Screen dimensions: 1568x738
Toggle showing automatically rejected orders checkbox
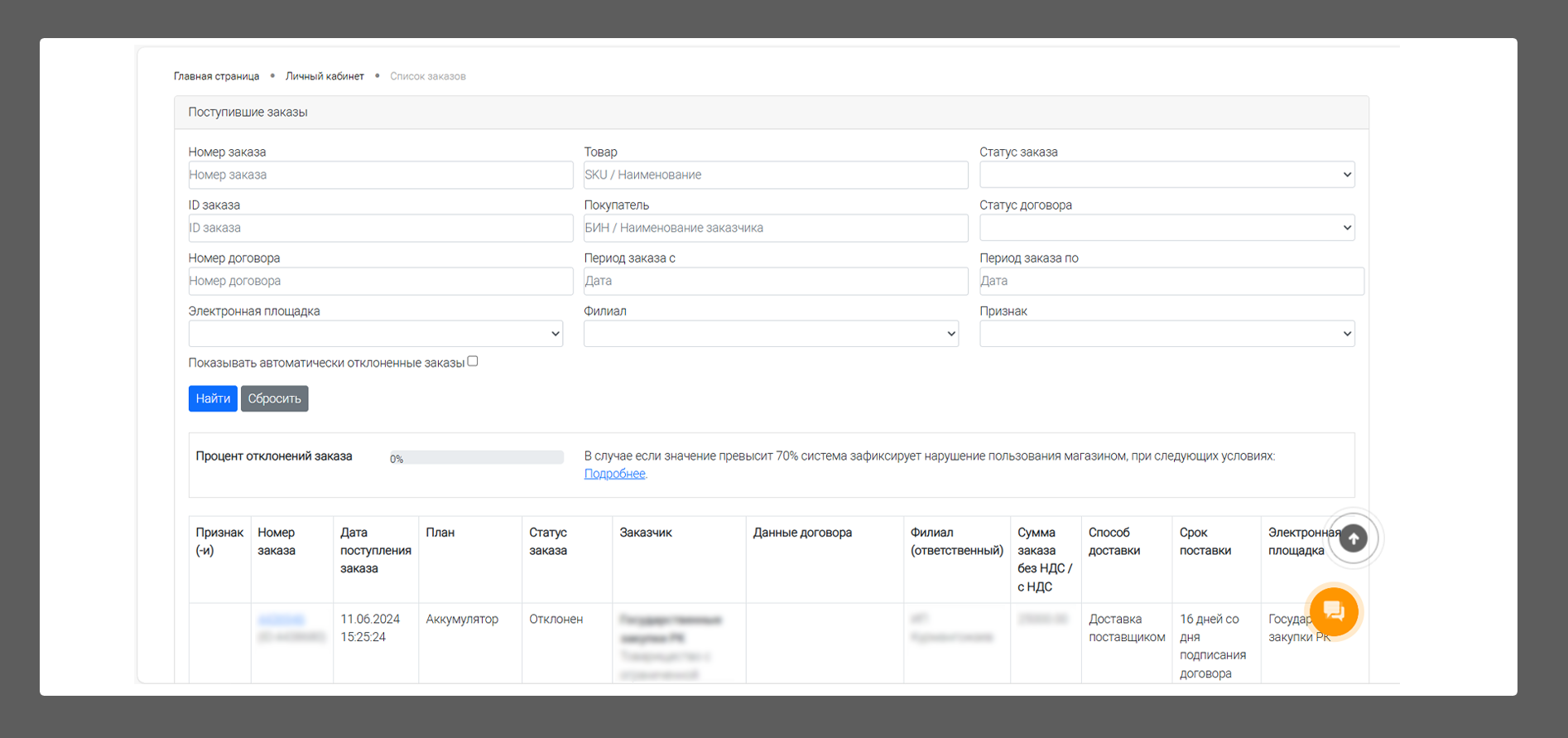coord(473,361)
